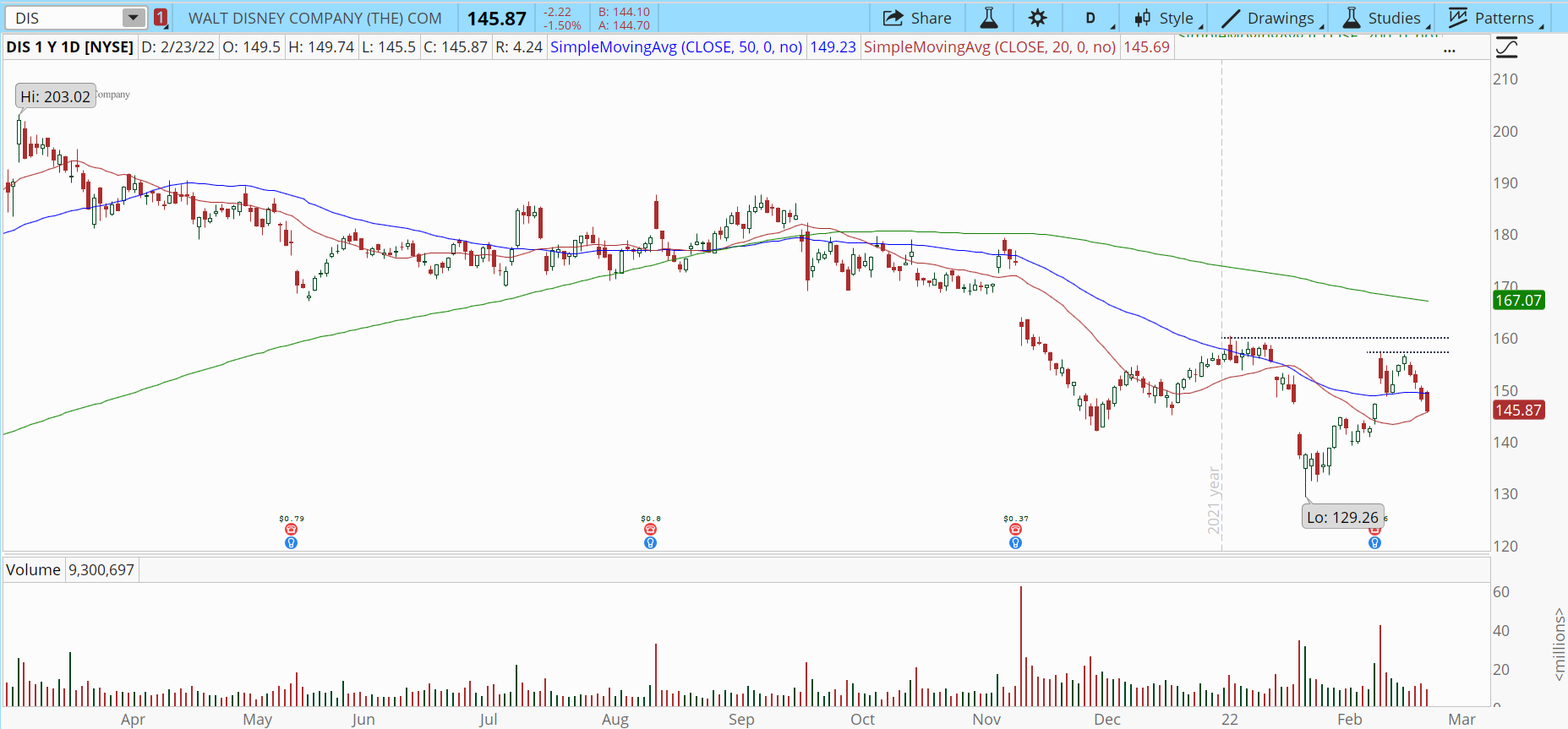1568x729 pixels.
Task: Click the red alert badge beside the symbol
Action: pos(161,18)
